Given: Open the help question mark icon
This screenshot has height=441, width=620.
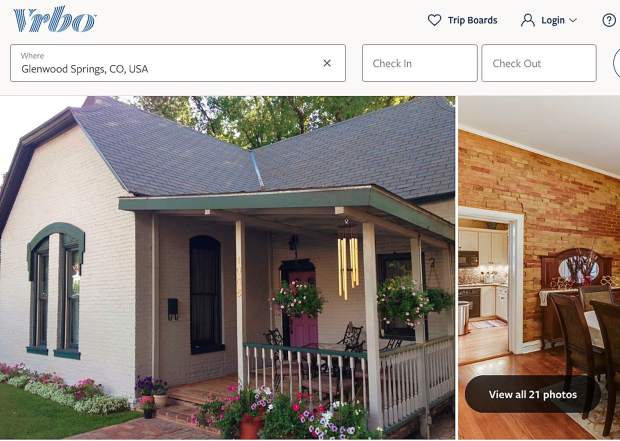Looking at the screenshot, I should 609,20.
